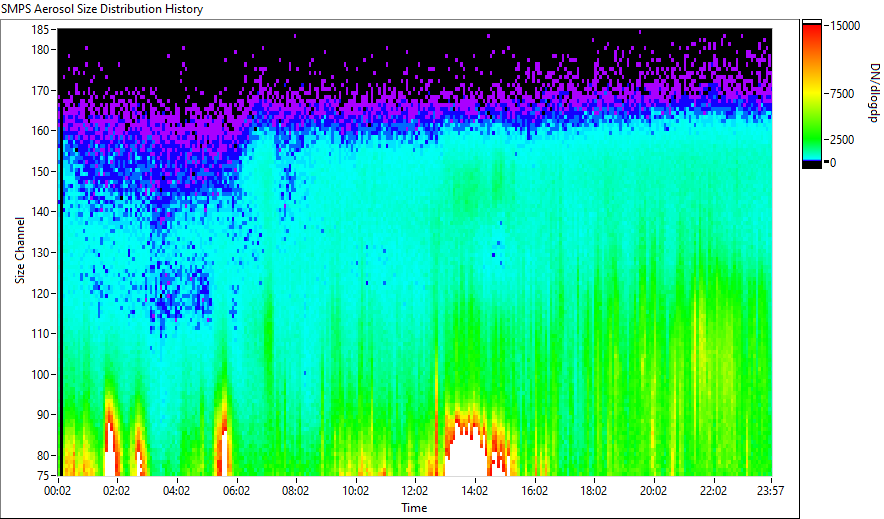This screenshot has height=519, width=884.
Task: Click the Size Channel y-axis label
Action: click(x=20, y=250)
